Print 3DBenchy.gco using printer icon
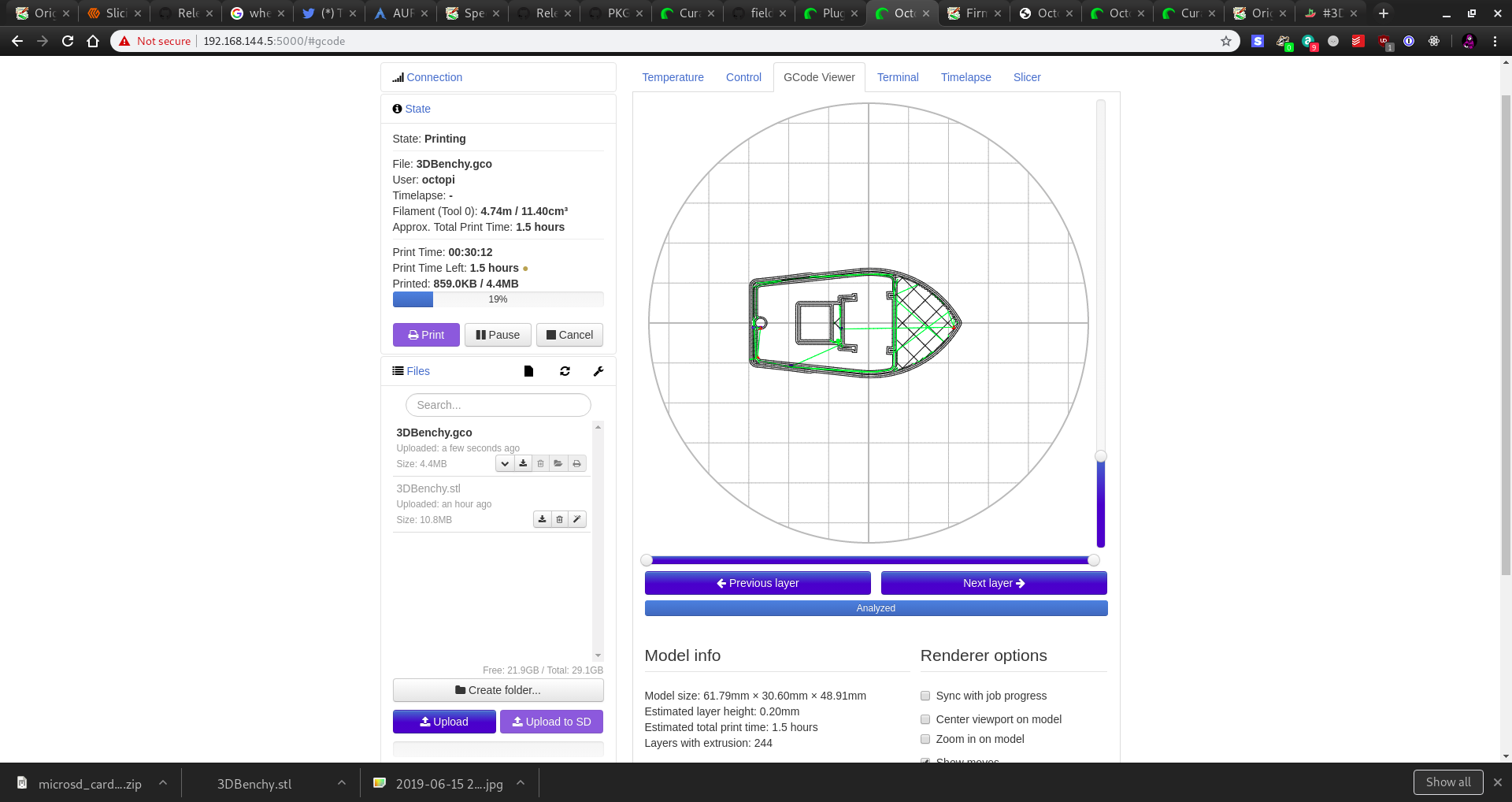The height and width of the screenshot is (802, 1512). [576, 463]
